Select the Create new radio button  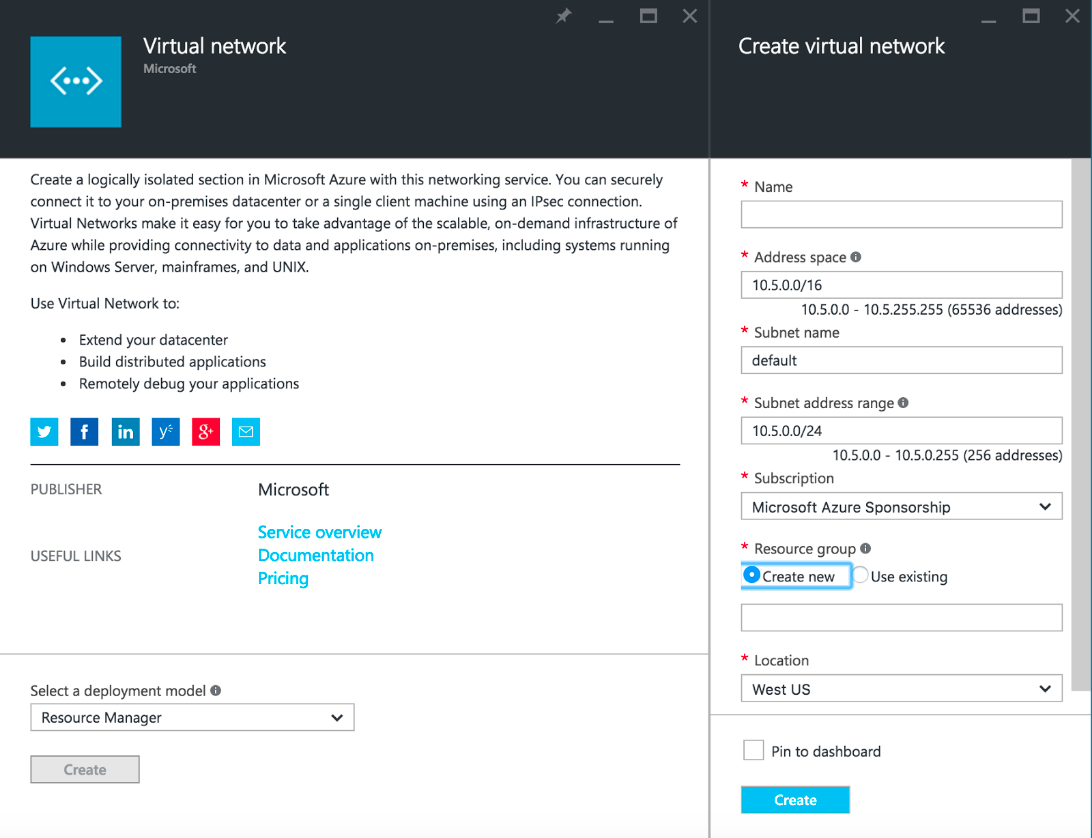tap(752, 575)
